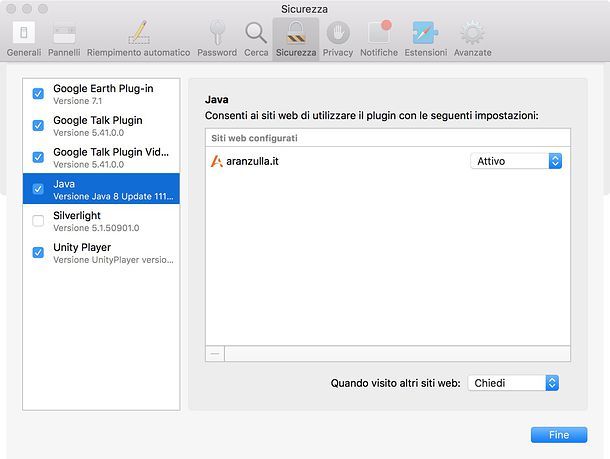The height and width of the screenshot is (459, 610).
Task: Uncheck the Unity Player checkbox
Action: pos(38,252)
